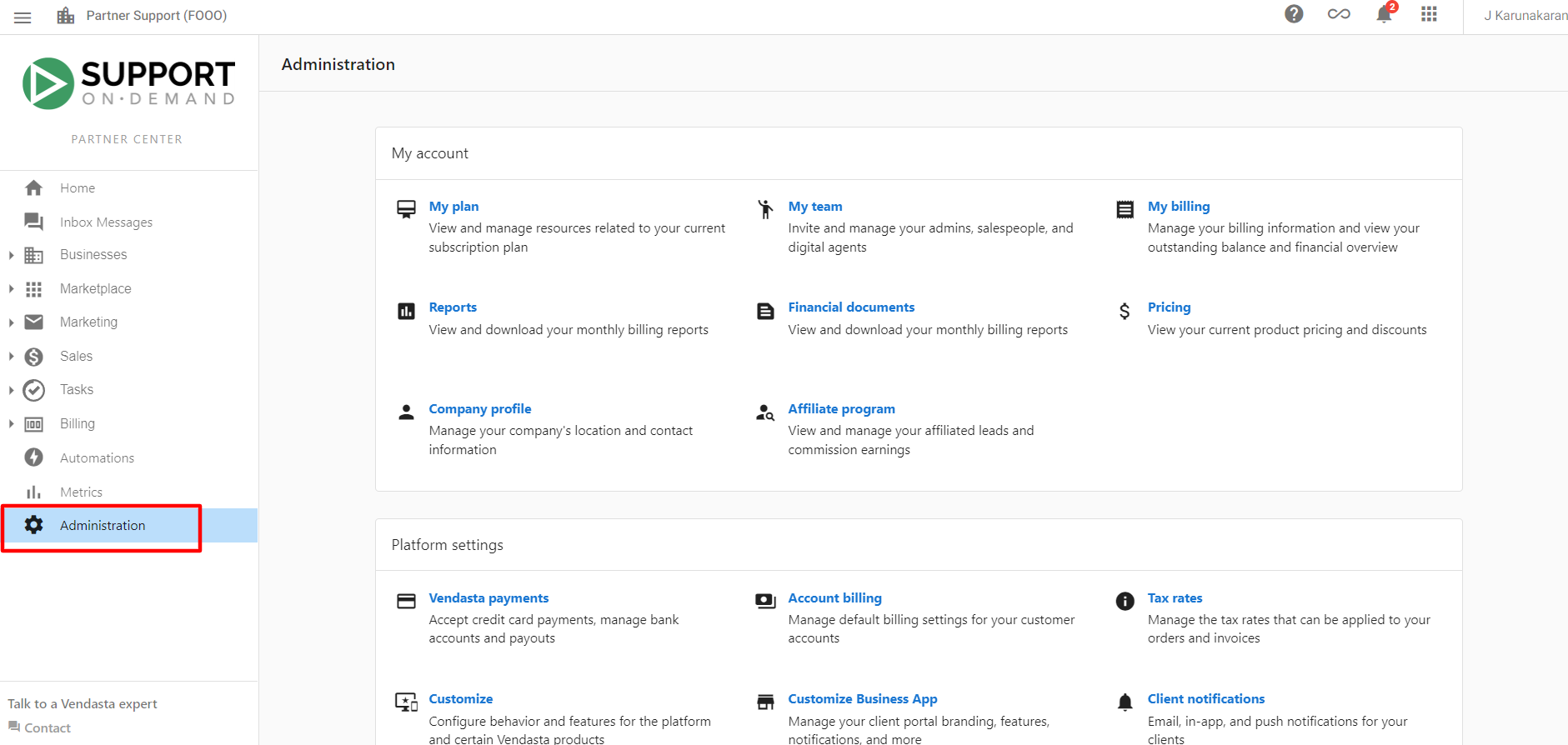
Task: Open the Pricing link
Action: point(1169,307)
